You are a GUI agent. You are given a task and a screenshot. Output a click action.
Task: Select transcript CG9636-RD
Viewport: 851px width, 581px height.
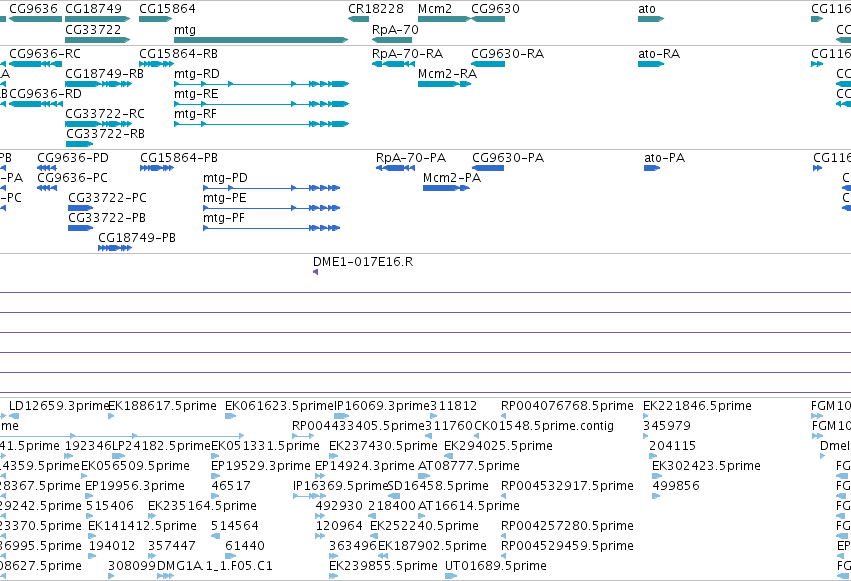(36, 104)
